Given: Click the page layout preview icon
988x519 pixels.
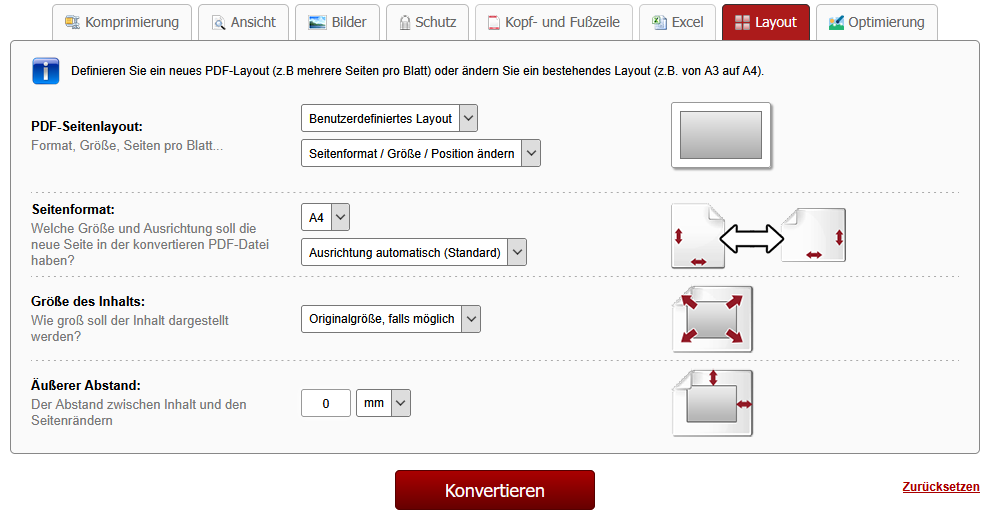Looking at the screenshot, I should (721, 135).
